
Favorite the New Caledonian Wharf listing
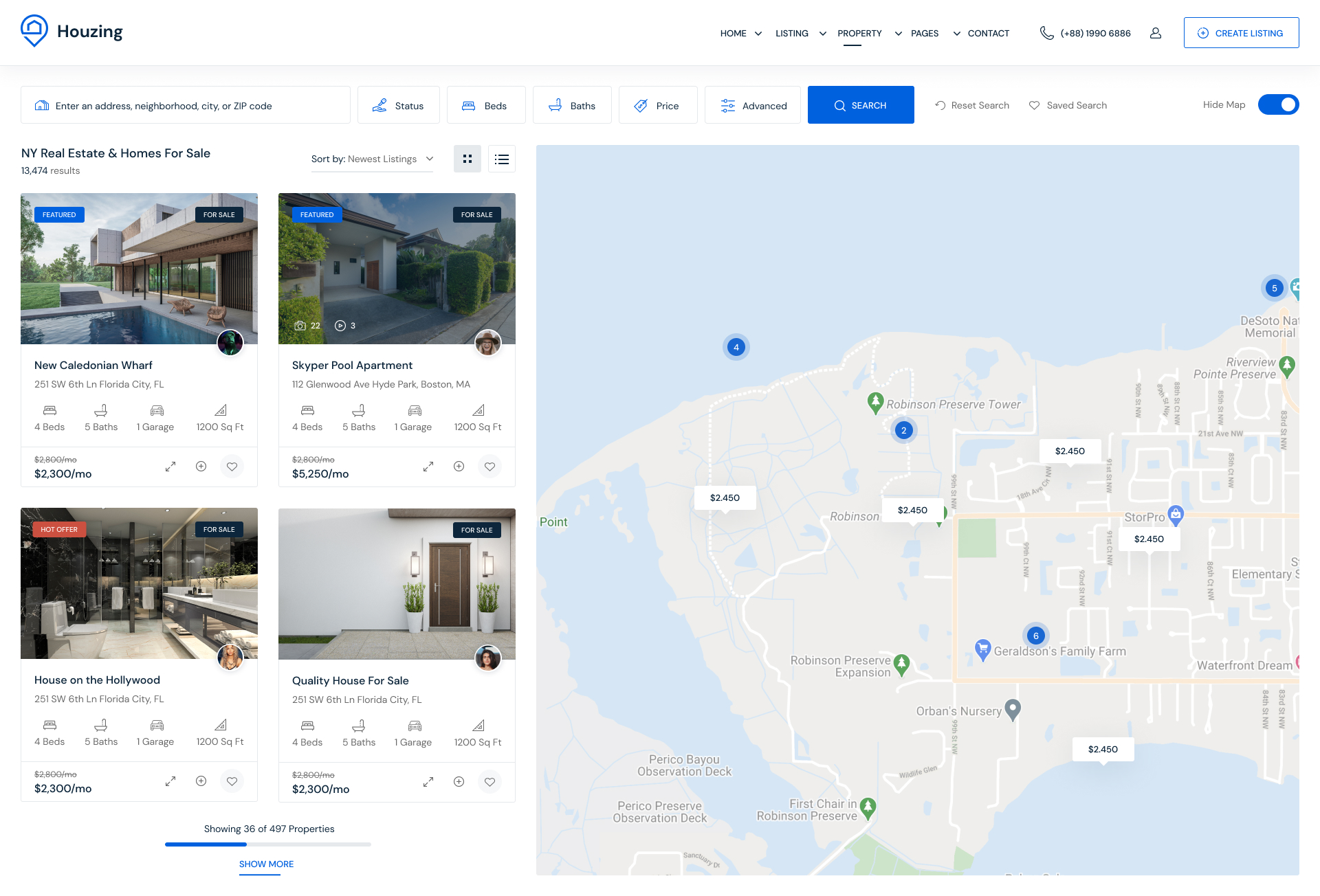pos(232,467)
